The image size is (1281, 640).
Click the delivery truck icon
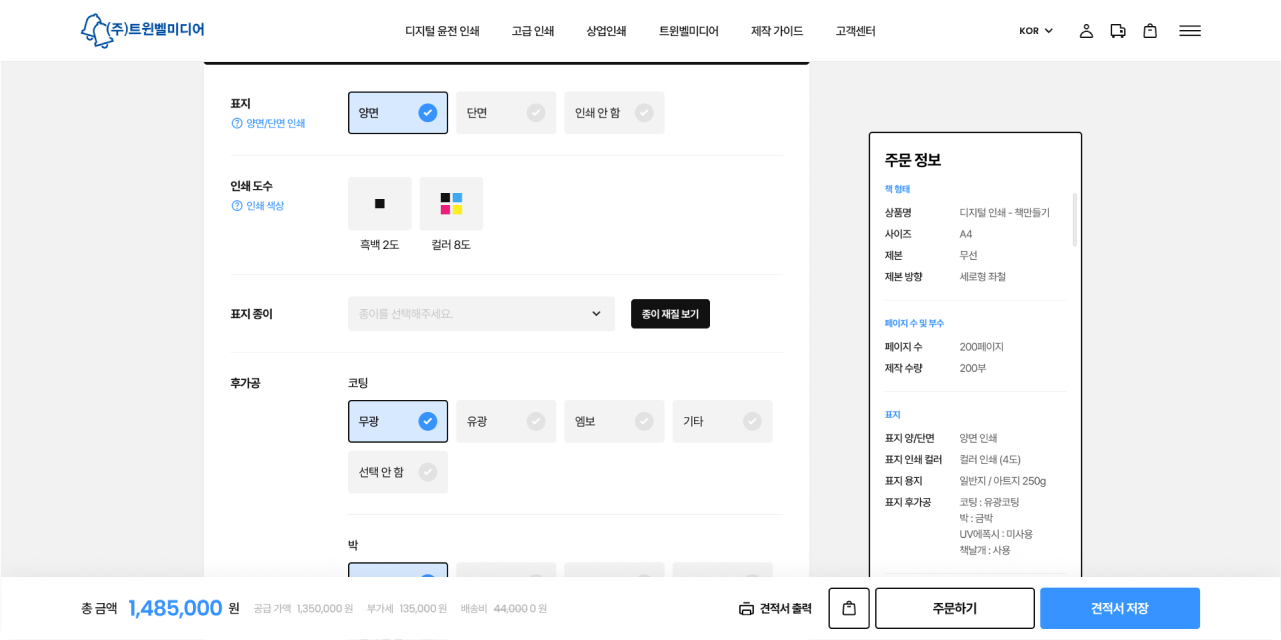[1118, 31]
